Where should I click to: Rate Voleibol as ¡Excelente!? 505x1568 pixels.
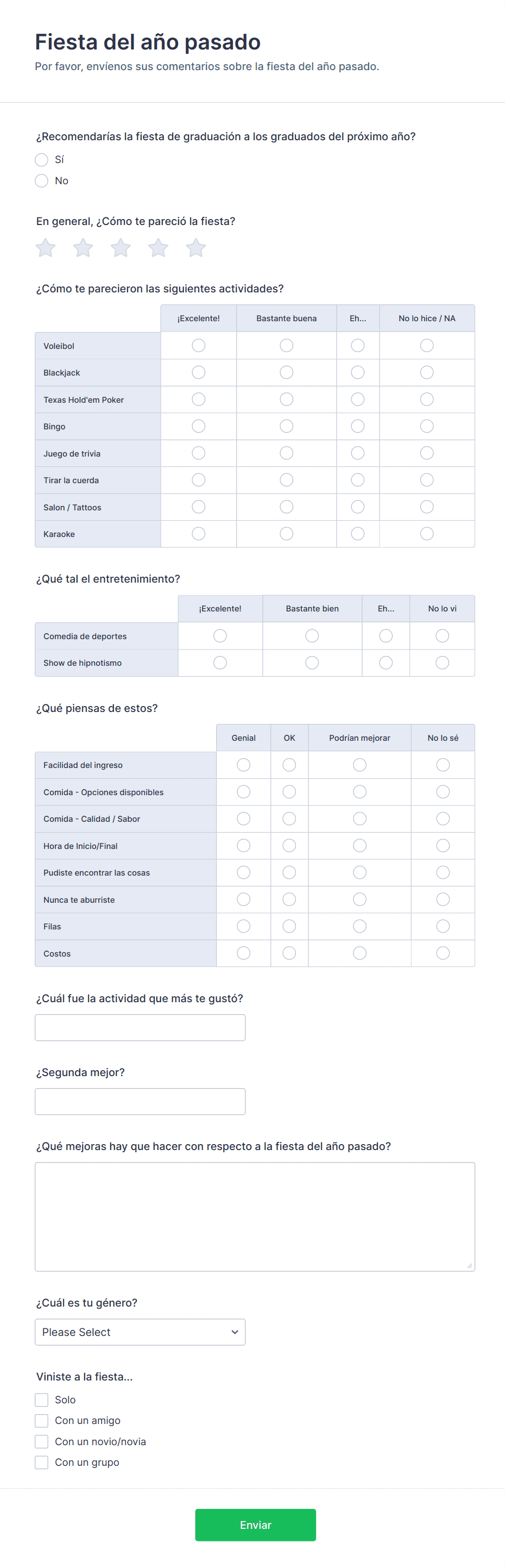tap(198, 346)
